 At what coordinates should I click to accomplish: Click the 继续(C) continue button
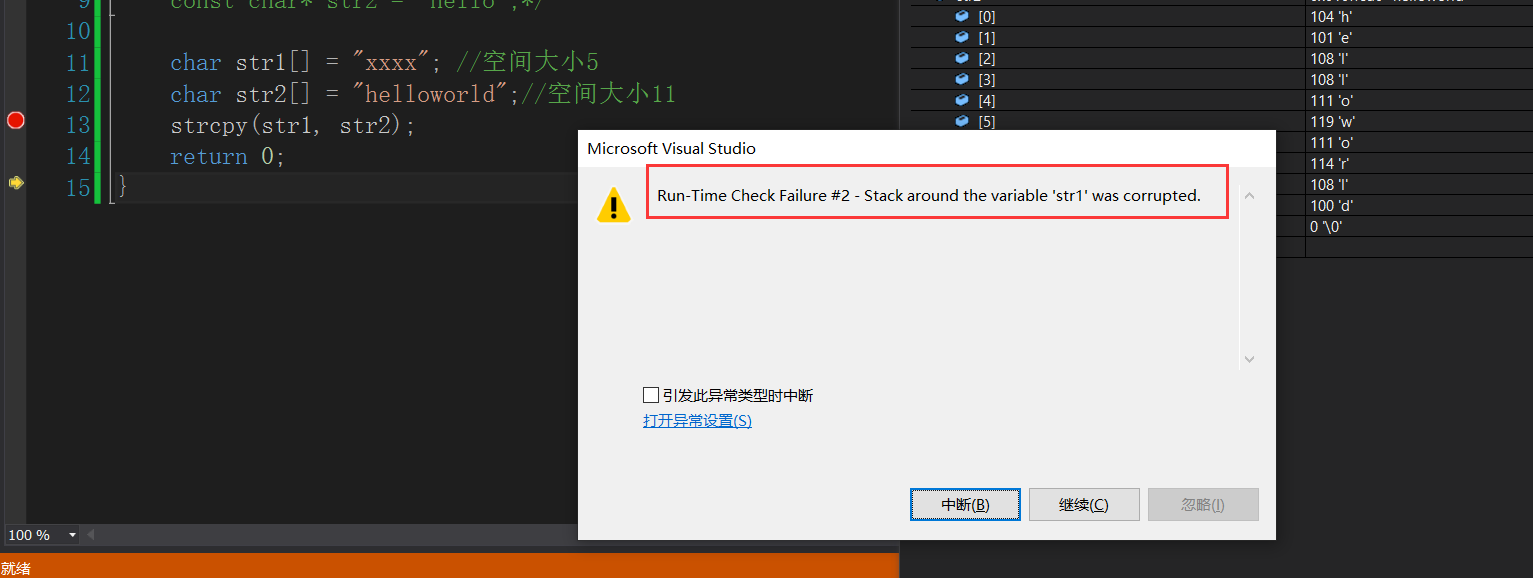pos(1084,505)
